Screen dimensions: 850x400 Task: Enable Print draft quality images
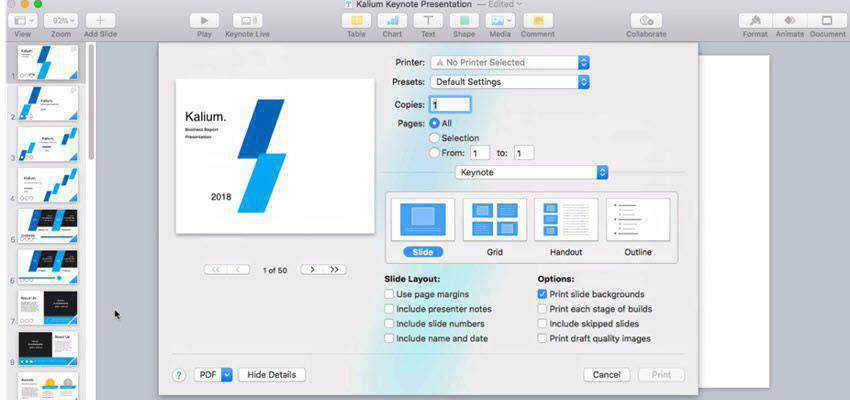[542, 338]
